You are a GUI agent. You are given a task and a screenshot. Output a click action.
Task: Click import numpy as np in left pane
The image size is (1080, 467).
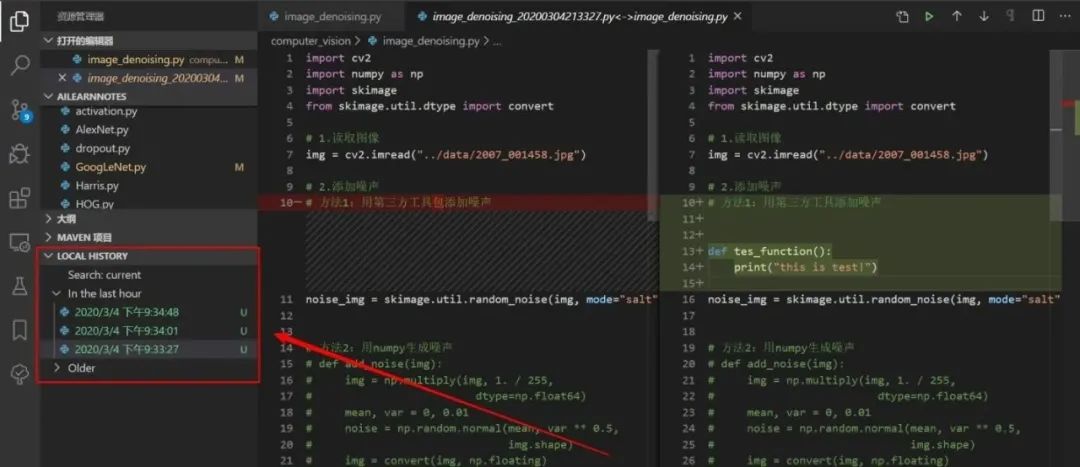coord(364,74)
